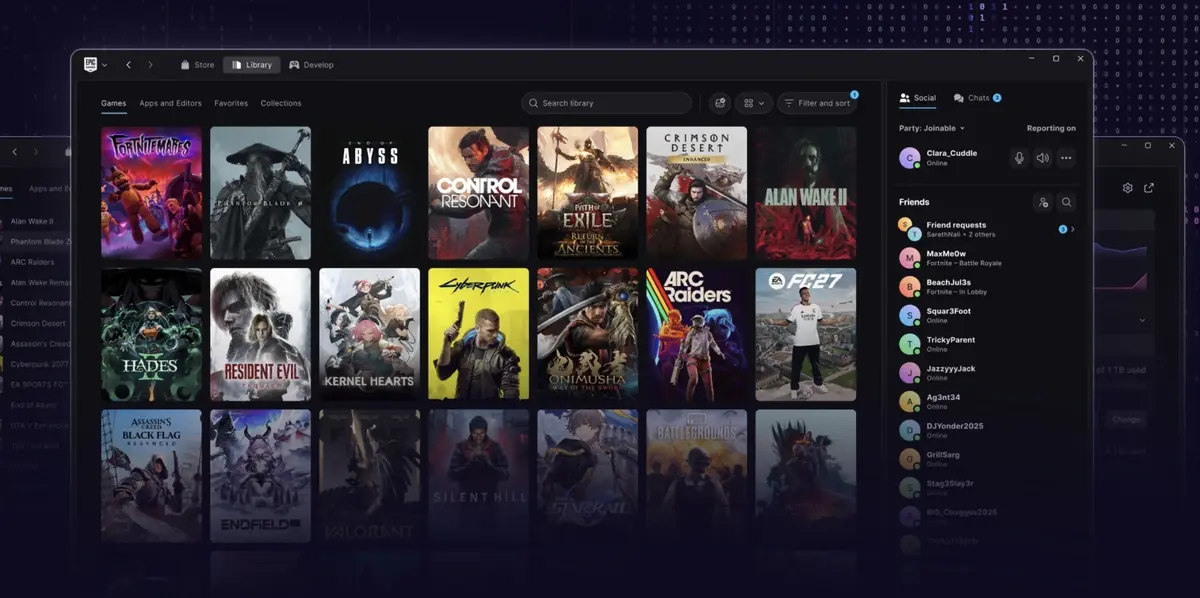Open the Endfield game tile
This screenshot has width=1200, height=598.
[260, 476]
